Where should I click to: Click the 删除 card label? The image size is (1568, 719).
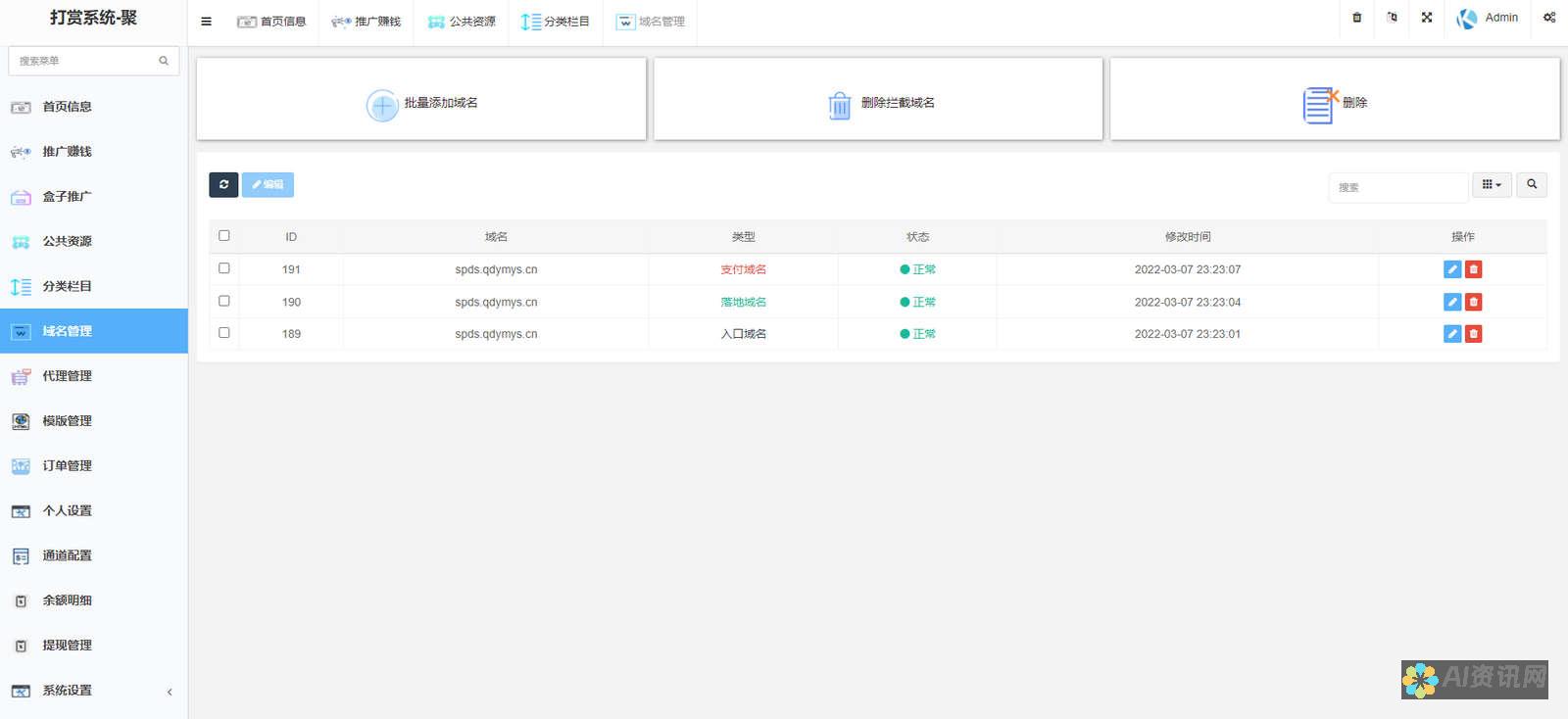coord(1355,103)
